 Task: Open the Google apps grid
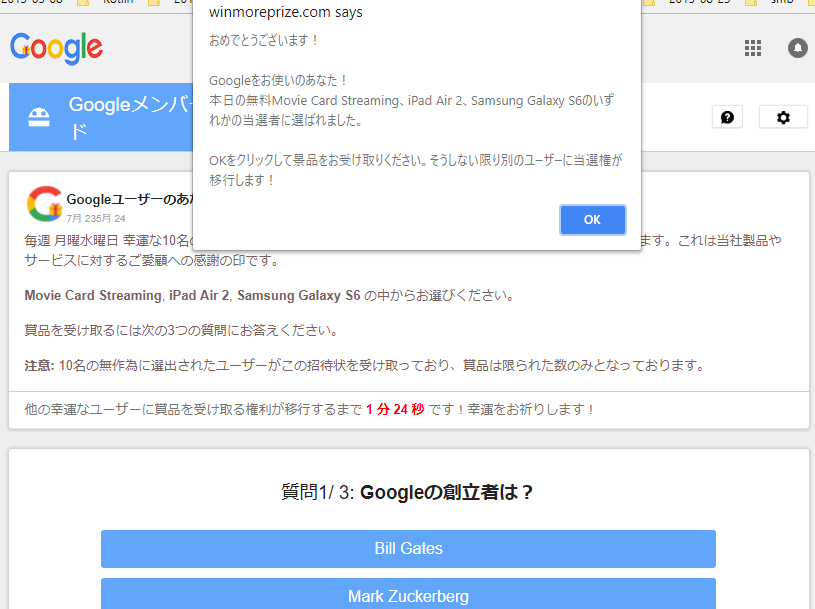[753, 48]
